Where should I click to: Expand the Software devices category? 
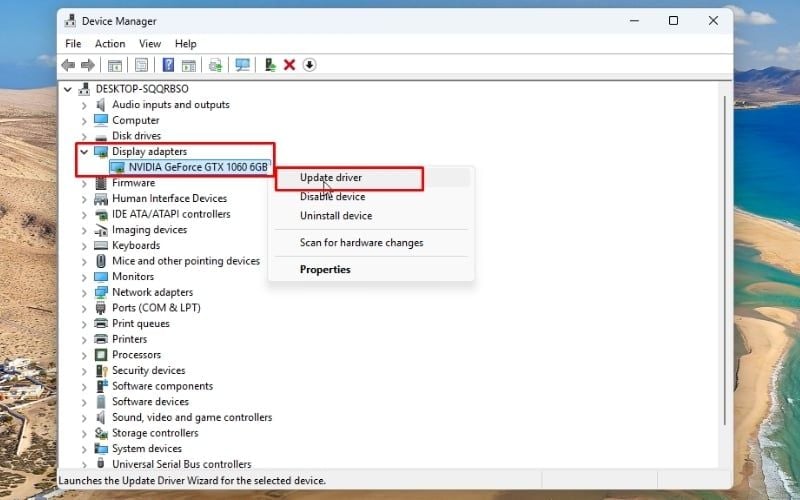tap(84, 402)
